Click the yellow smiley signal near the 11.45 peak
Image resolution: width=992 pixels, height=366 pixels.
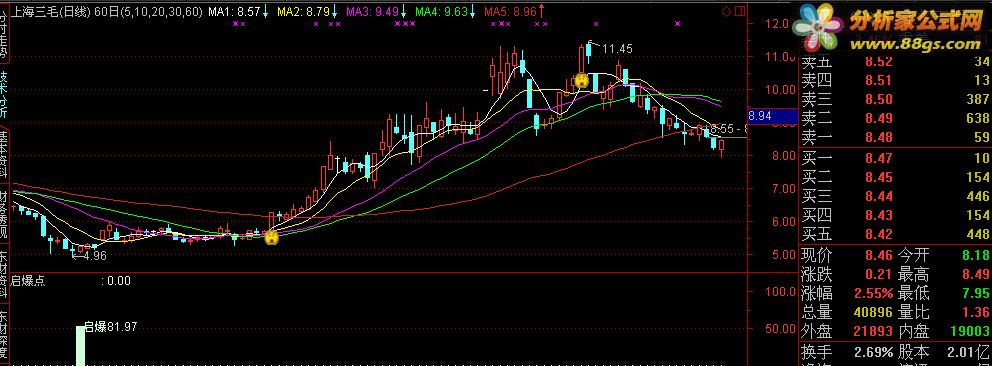point(581,80)
